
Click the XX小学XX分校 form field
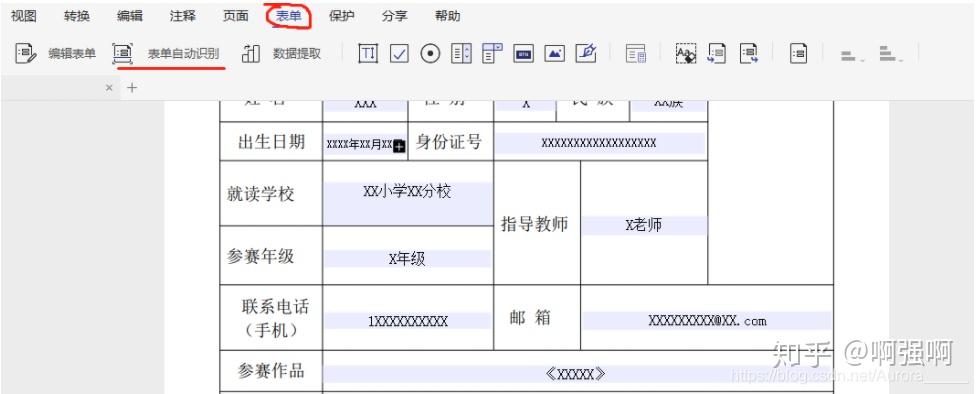point(407,203)
